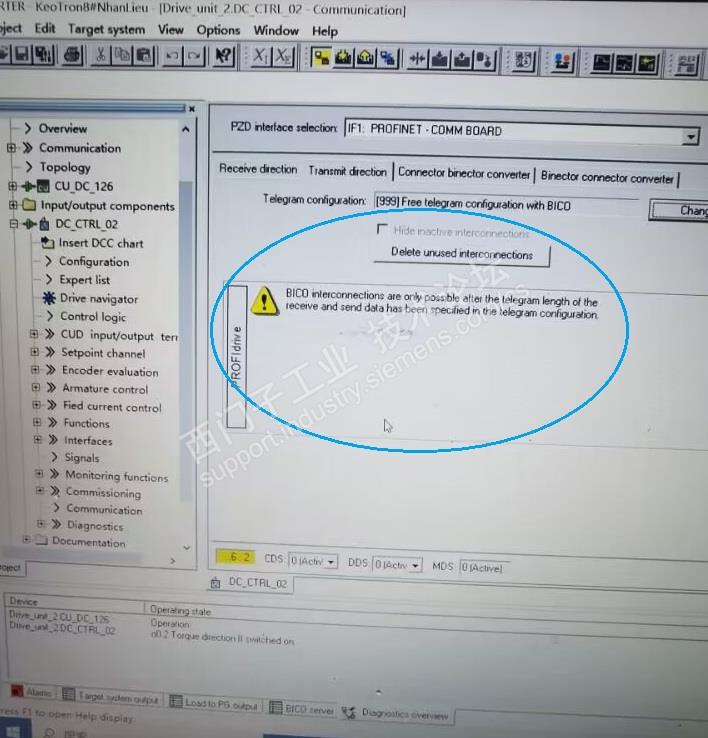Viewport: 708px width, 738px height.
Task: Expand the CU_DC_126 tree node
Action: (x=13, y=186)
